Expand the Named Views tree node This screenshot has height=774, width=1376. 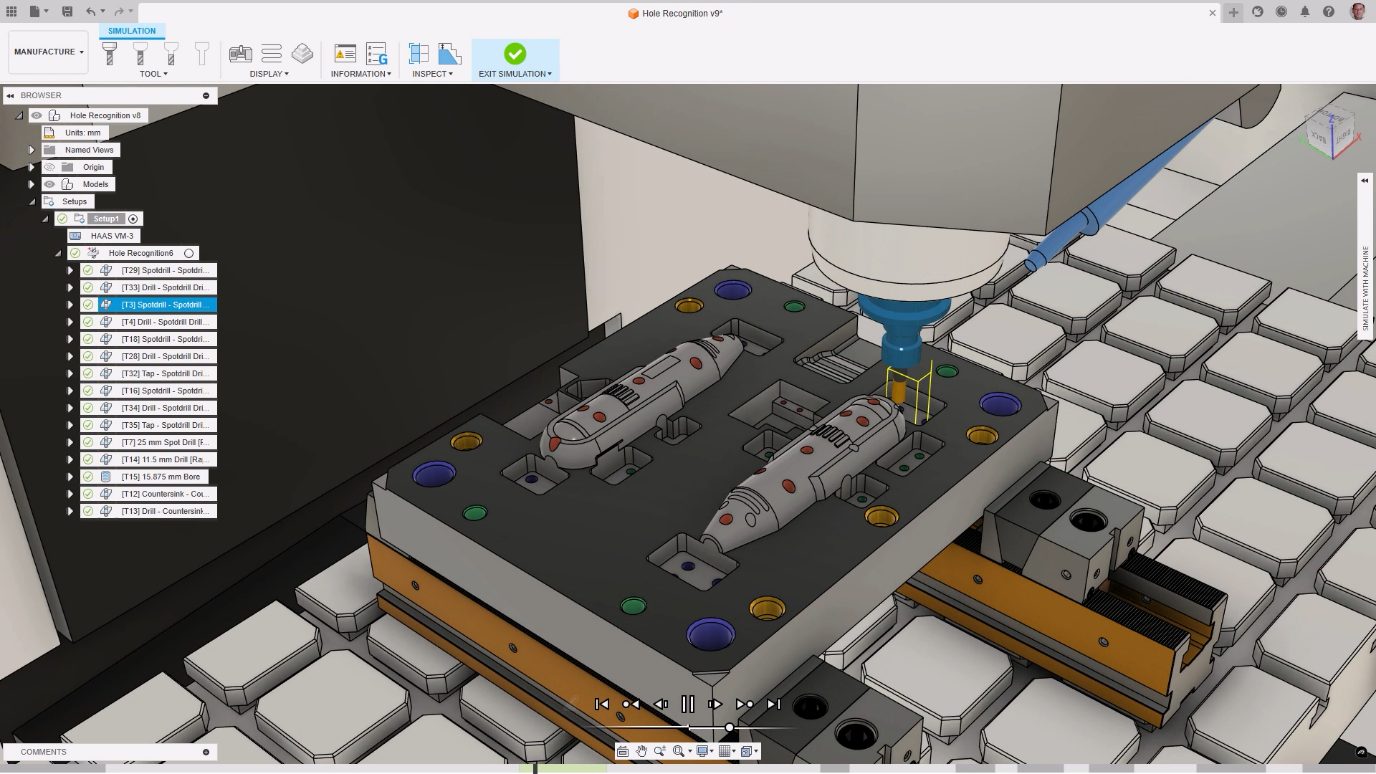(x=30, y=149)
